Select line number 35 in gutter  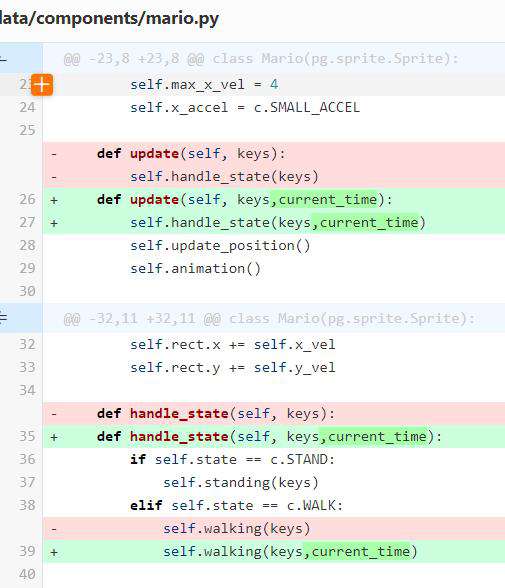(27, 436)
